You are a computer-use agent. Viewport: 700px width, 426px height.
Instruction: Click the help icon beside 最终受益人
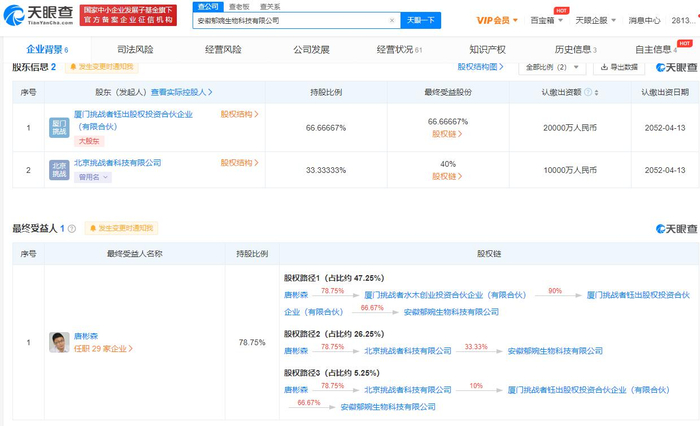point(71,229)
